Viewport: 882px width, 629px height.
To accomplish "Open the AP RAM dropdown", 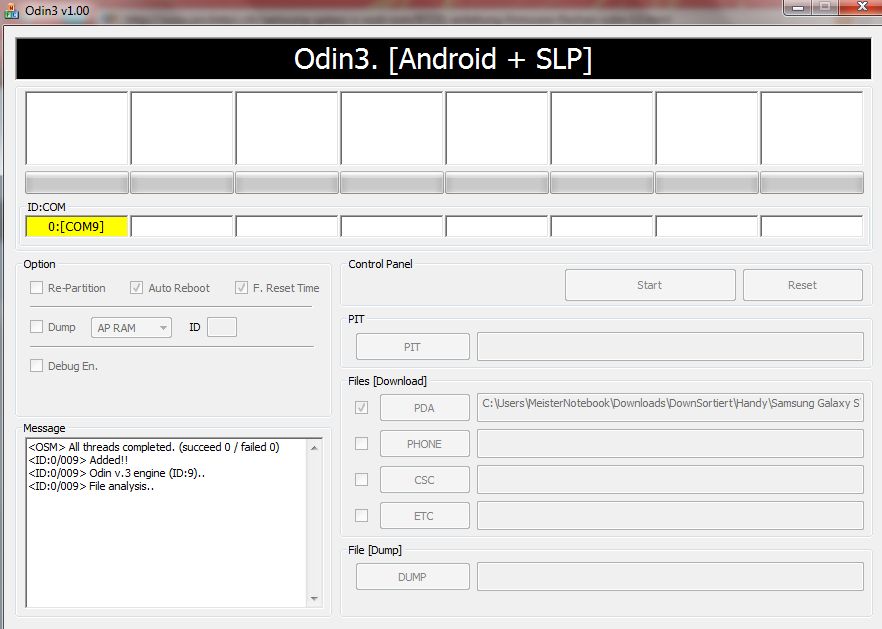I will [x=131, y=327].
